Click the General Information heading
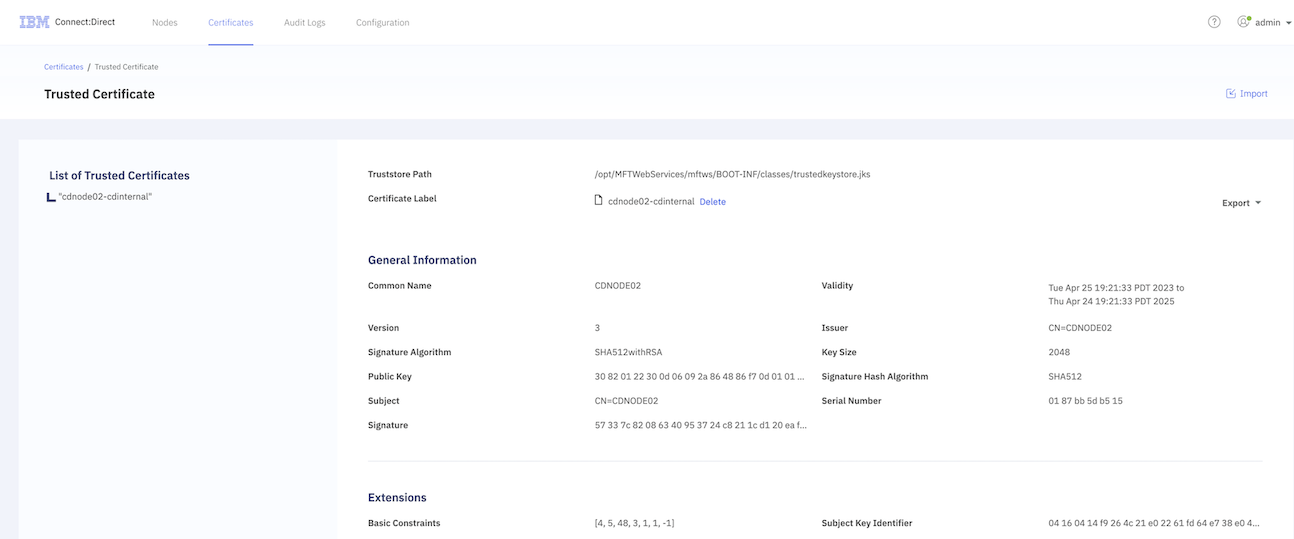This screenshot has height=539, width=1294. point(422,260)
